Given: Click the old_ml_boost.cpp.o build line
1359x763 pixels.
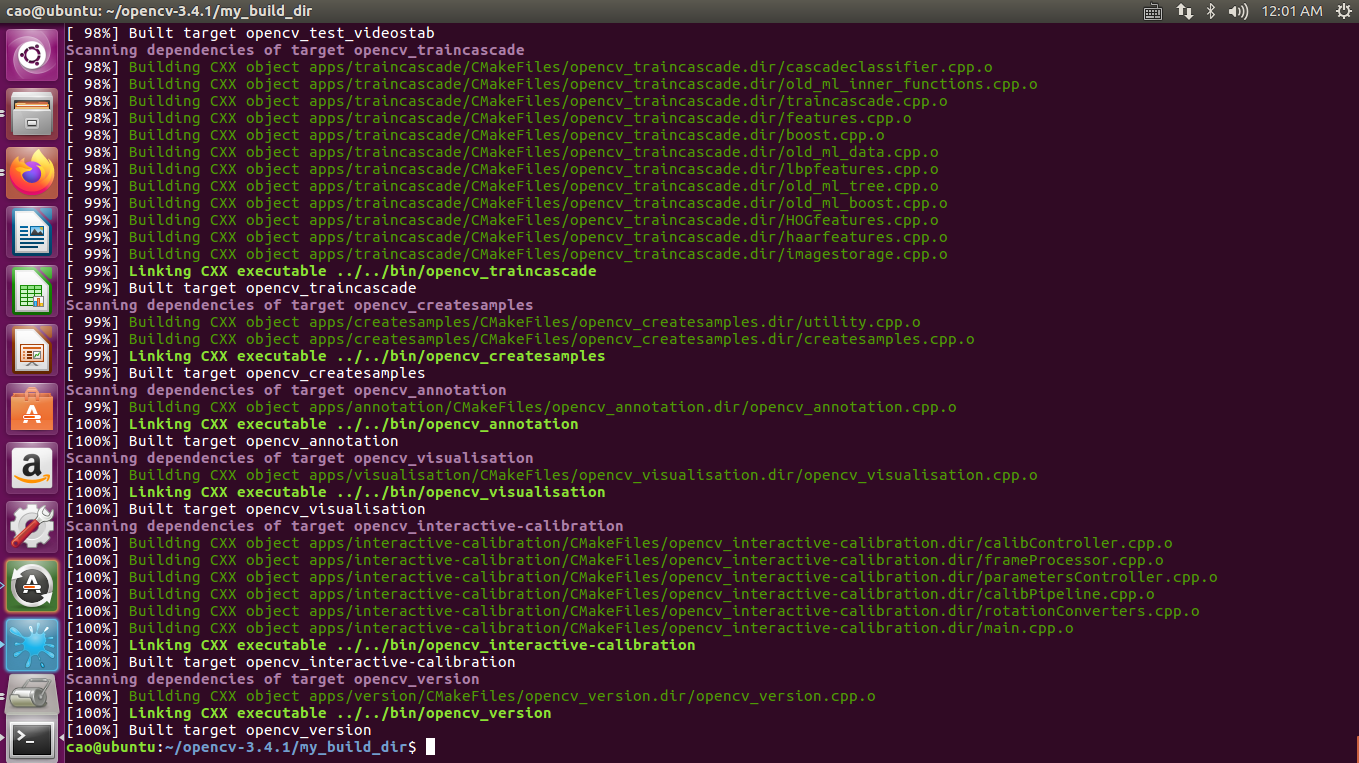Looking at the screenshot, I should pos(507,203).
